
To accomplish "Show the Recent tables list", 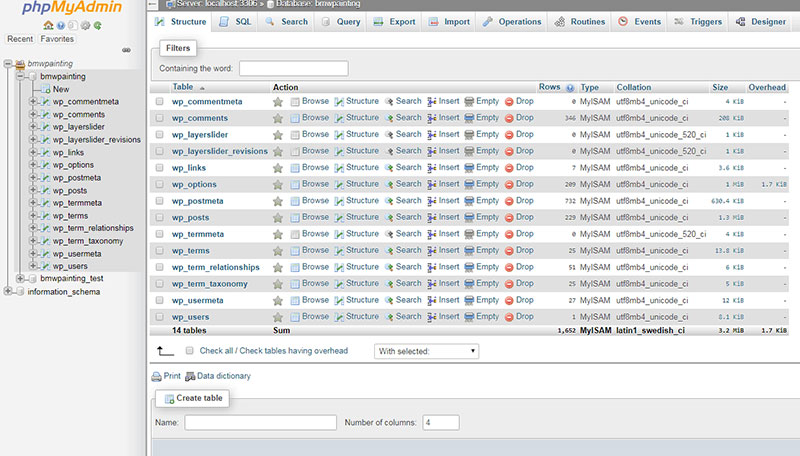I will [20, 39].
